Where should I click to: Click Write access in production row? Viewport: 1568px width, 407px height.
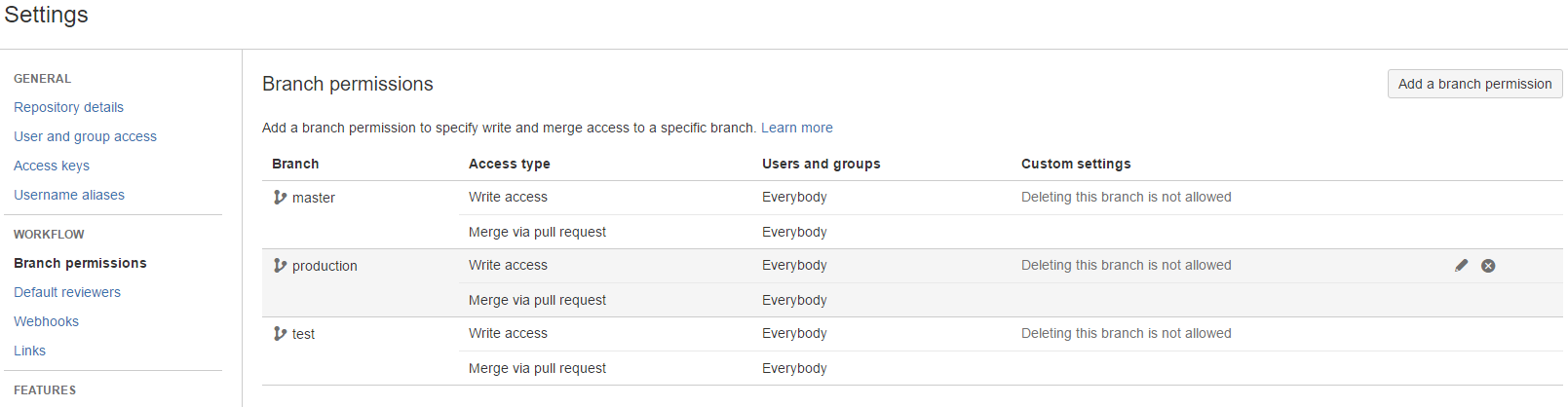click(x=508, y=265)
